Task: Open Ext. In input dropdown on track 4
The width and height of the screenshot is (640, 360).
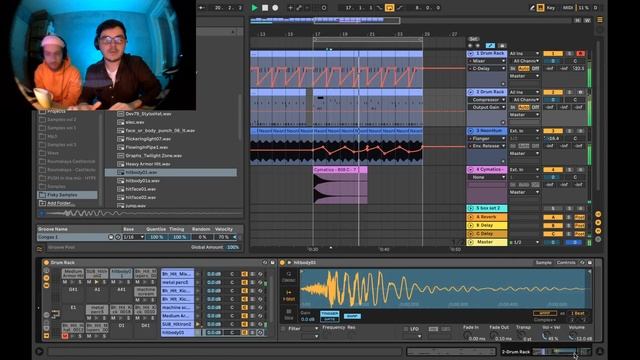Action: point(524,169)
